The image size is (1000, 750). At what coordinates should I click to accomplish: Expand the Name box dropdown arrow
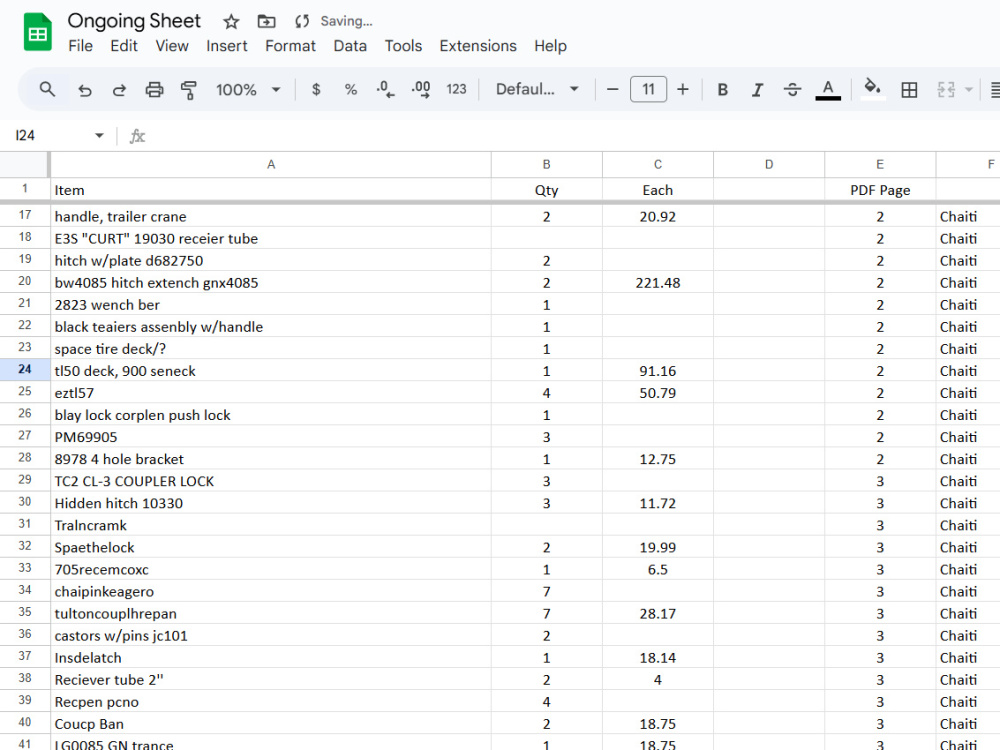pos(99,135)
